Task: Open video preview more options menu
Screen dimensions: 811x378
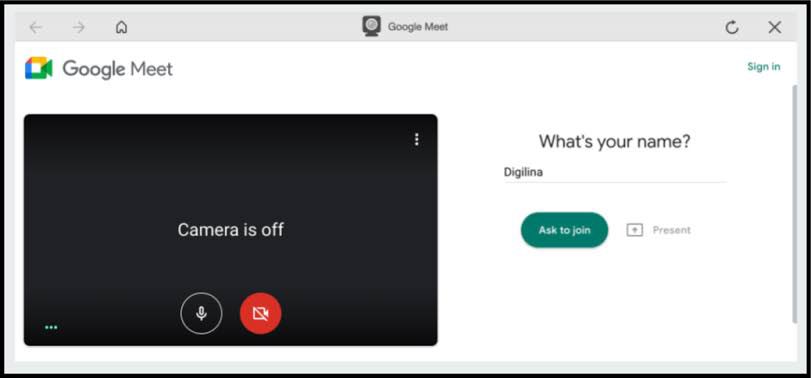Action: (x=417, y=140)
